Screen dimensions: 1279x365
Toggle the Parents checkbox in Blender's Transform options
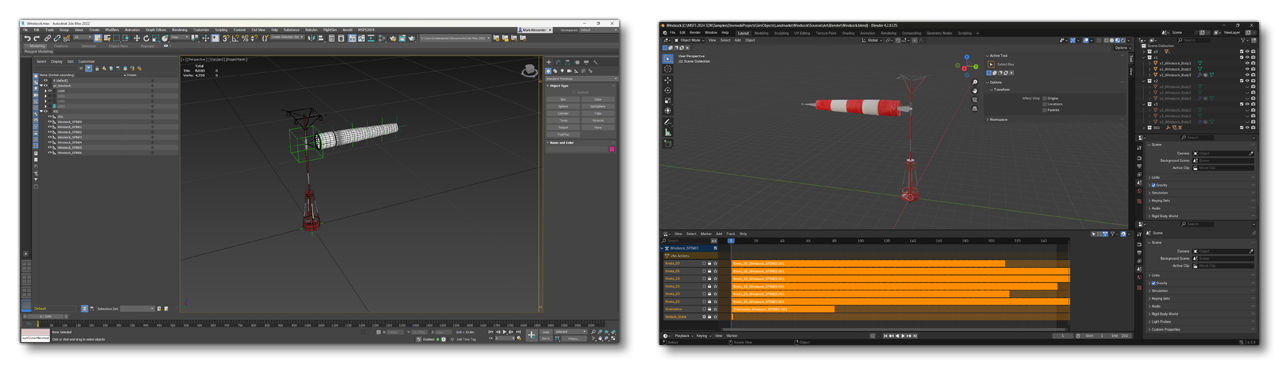(x=1045, y=110)
